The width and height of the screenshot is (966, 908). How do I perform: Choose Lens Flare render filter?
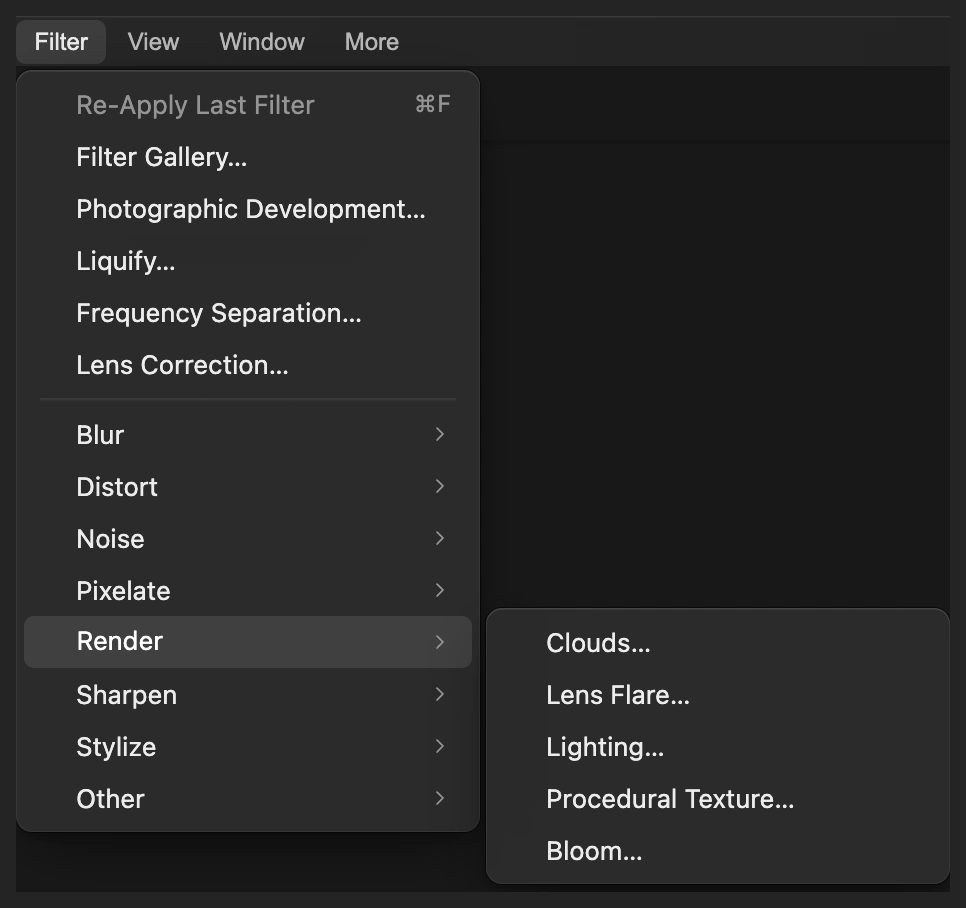pos(718,695)
